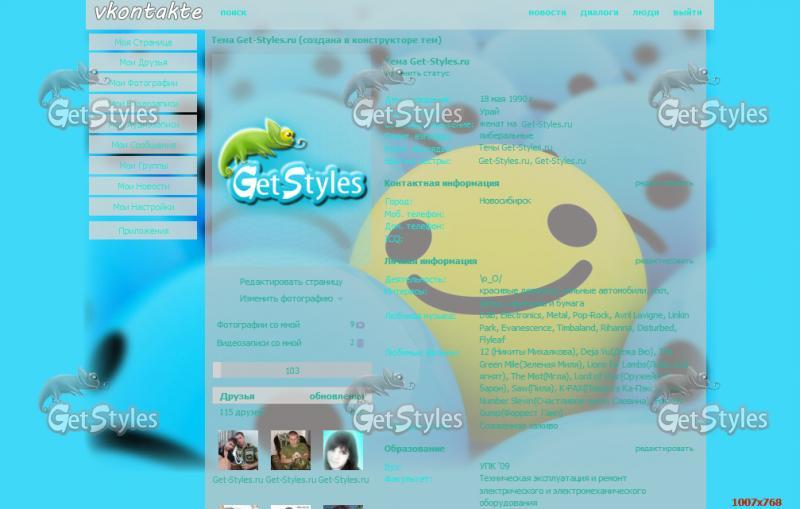Open Мои Сообщения in the sidebar
The image size is (800, 509).
click(x=143, y=145)
